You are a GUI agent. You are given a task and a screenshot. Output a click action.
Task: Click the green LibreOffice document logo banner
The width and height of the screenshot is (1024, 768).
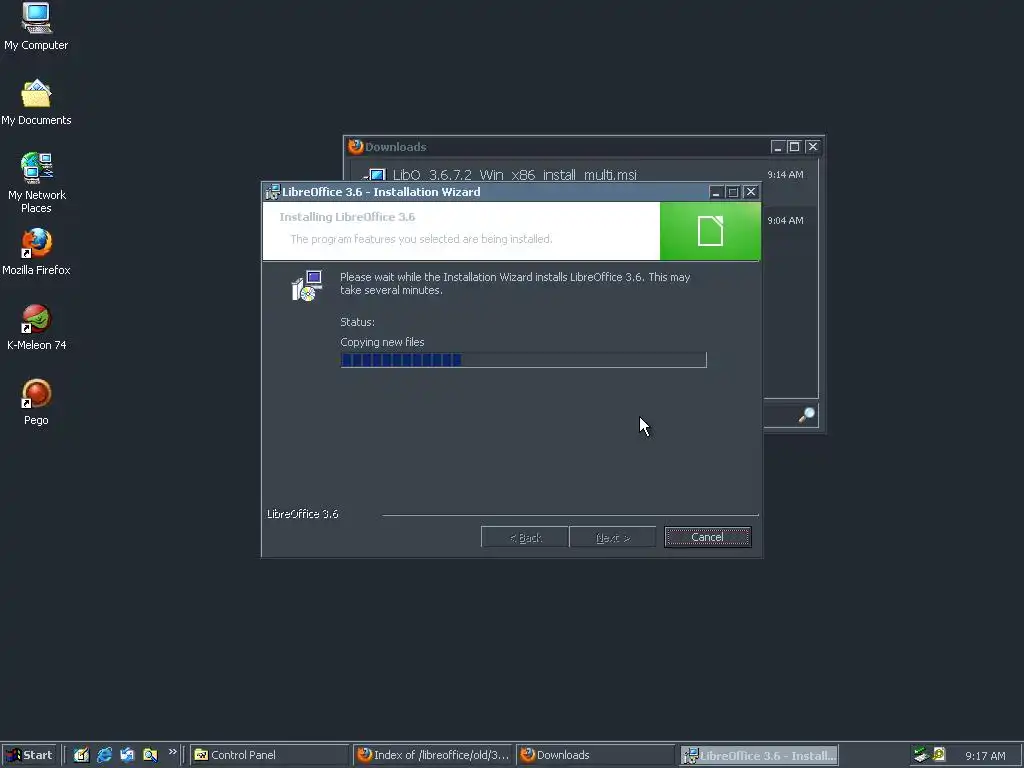[x=710, y=231]
